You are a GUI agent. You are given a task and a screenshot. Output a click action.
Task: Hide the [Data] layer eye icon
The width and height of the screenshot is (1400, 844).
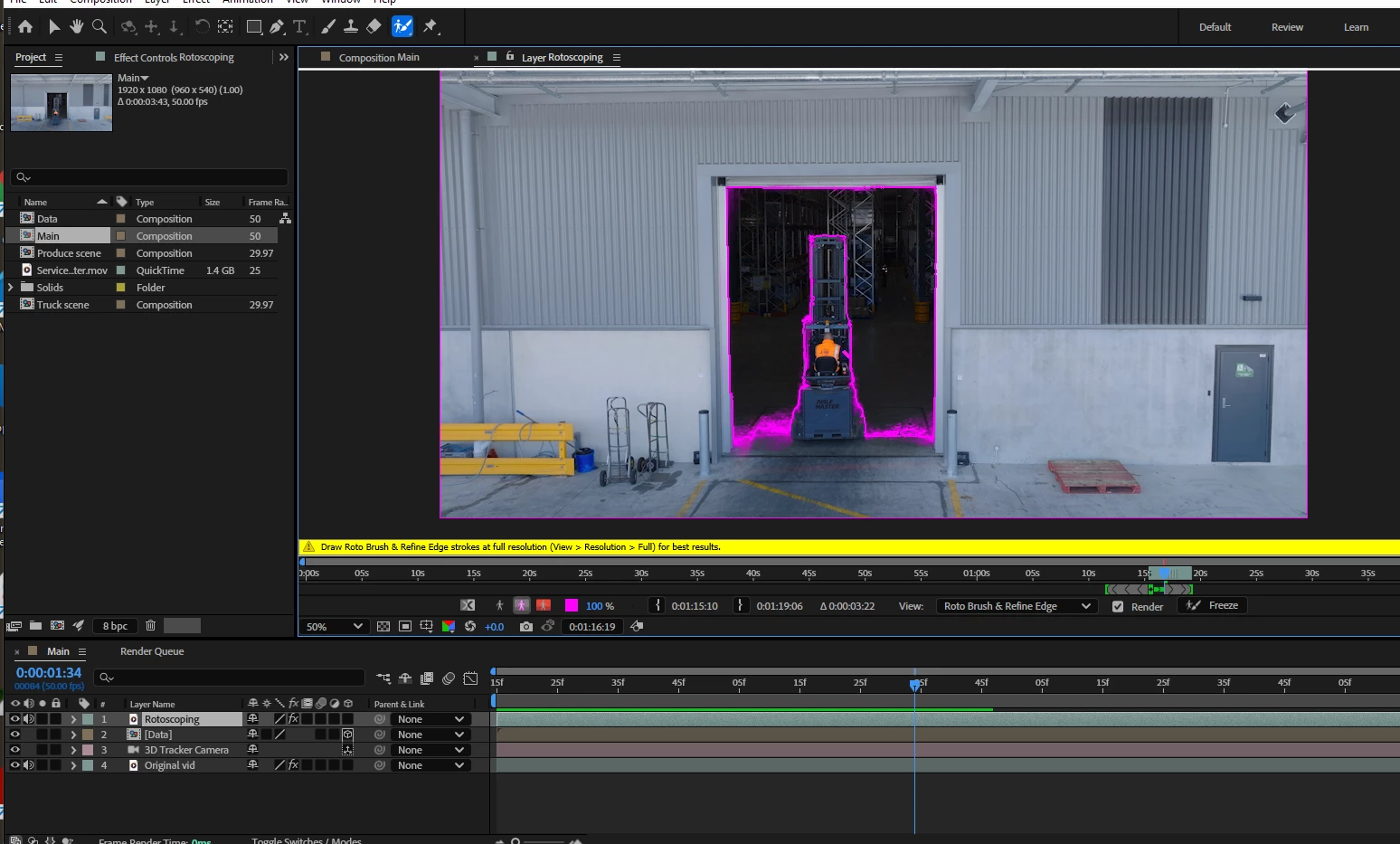click(14, 735)
